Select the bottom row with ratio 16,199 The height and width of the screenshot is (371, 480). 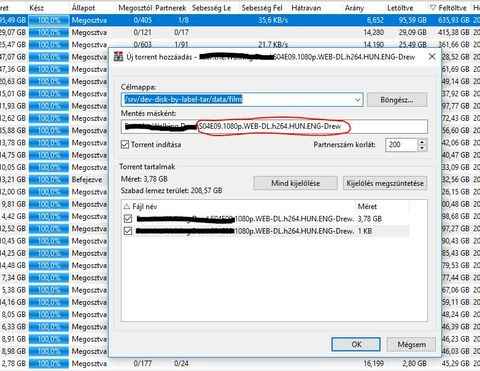click(240, 363)
